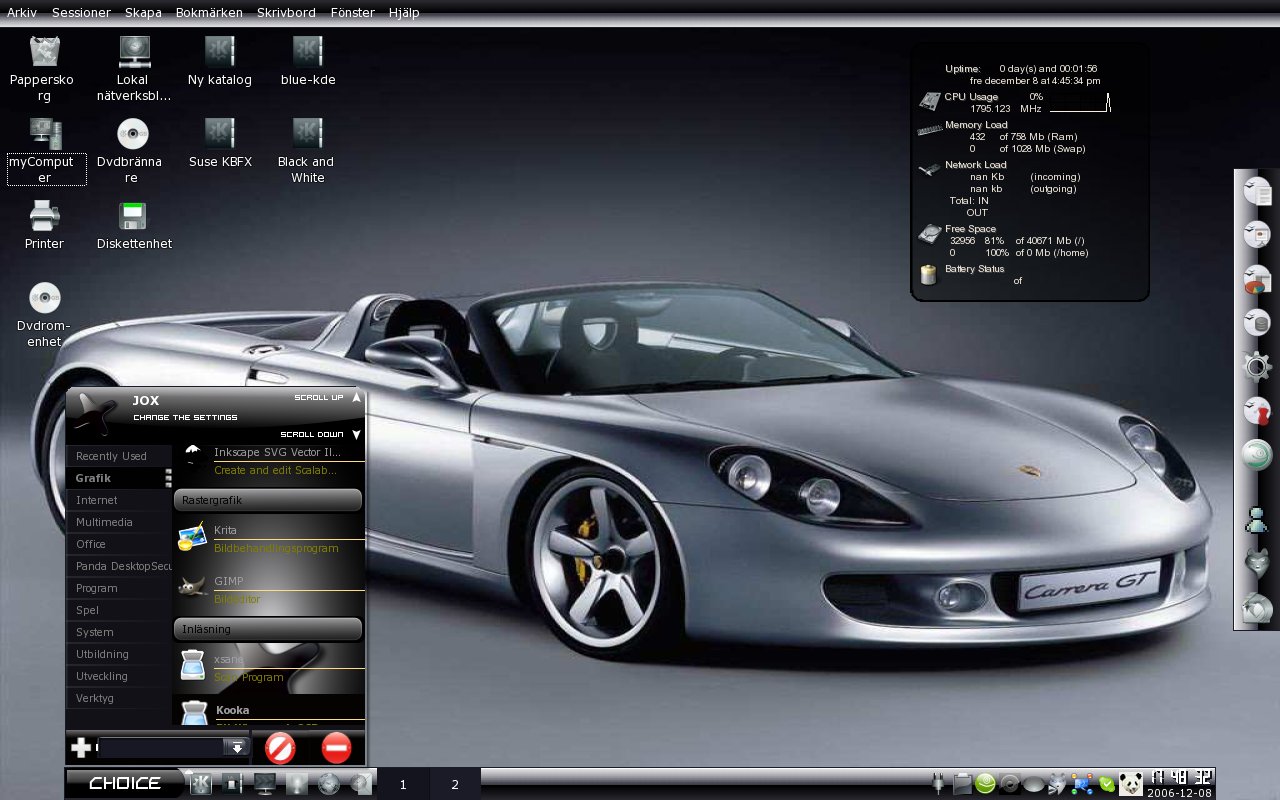Select the Internet category
1280x800 pixels.
118,500
